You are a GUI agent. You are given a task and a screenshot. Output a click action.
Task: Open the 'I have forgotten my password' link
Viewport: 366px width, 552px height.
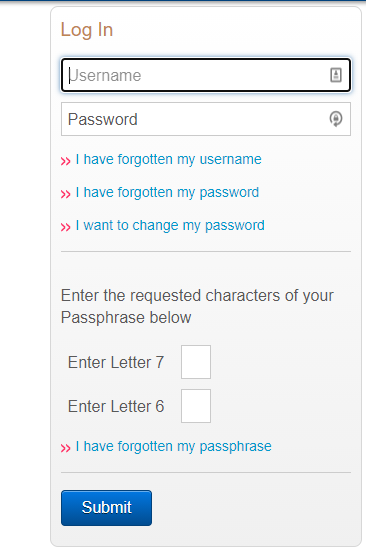[x=167, y=193]
